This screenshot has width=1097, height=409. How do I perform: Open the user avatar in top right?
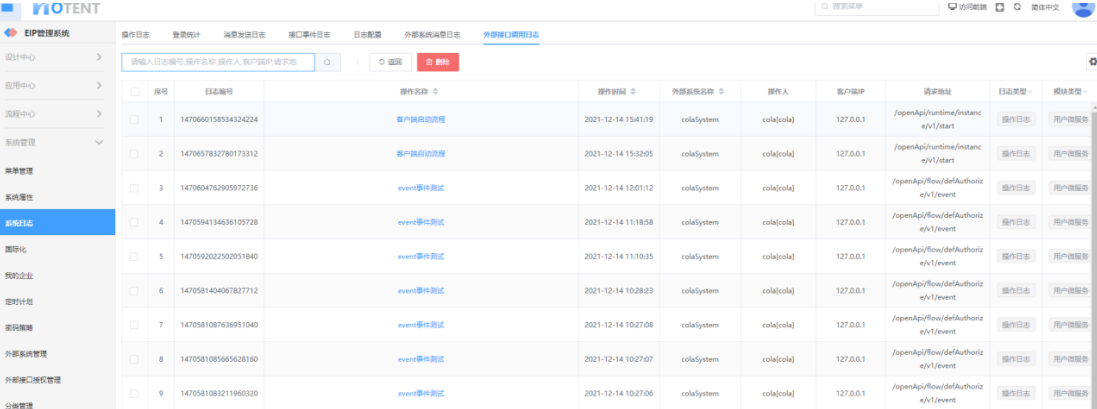(x=1082, y=8)
